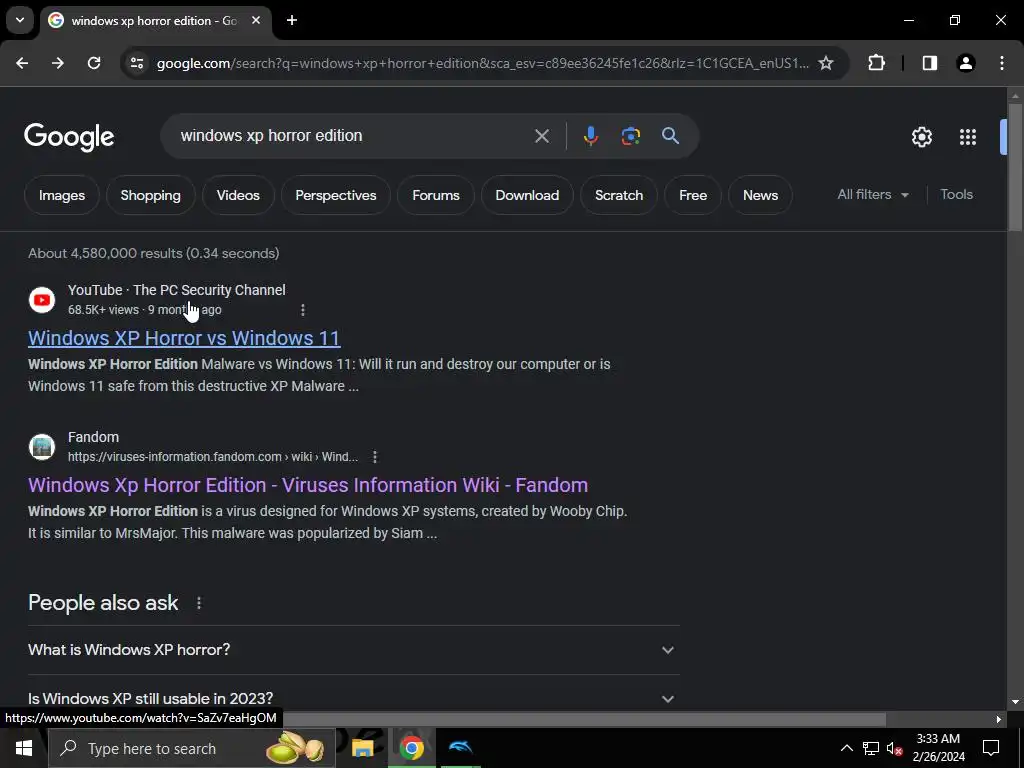This screenshot has width=1024, height=768.
Task: Click the YouTube · The PC Security Channel source
Action: [176, 290]
